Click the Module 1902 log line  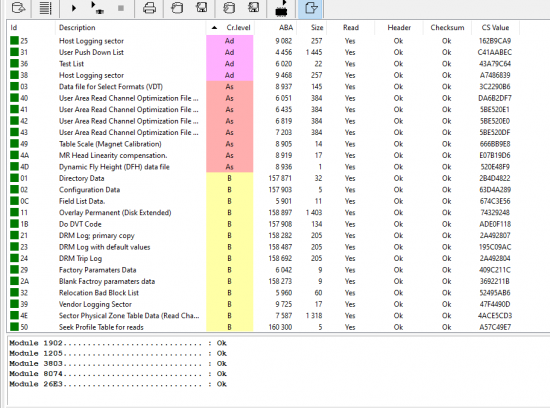(118, 343)
